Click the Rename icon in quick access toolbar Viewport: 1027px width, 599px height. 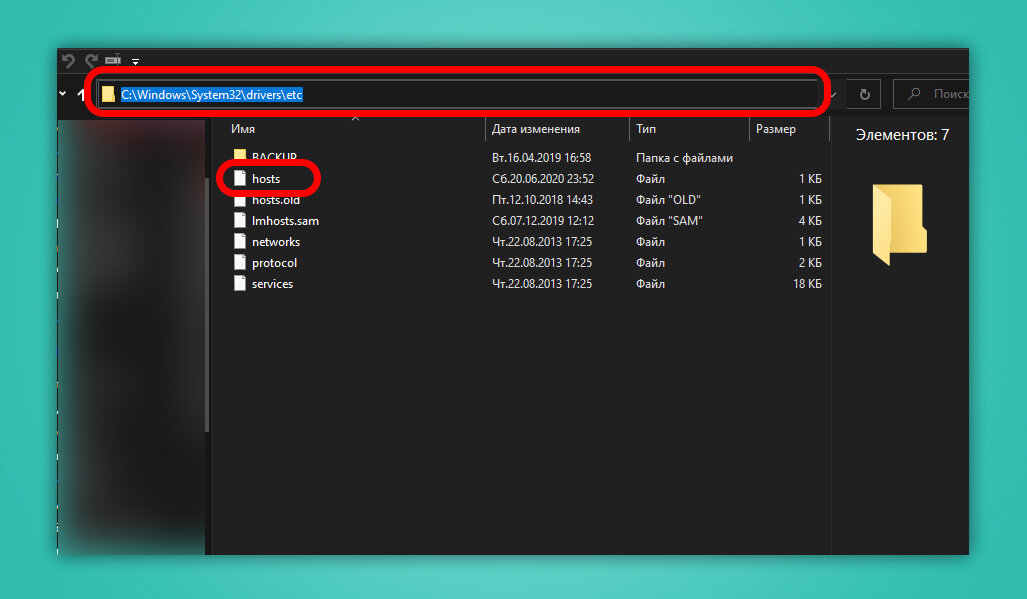click(113, 60)
